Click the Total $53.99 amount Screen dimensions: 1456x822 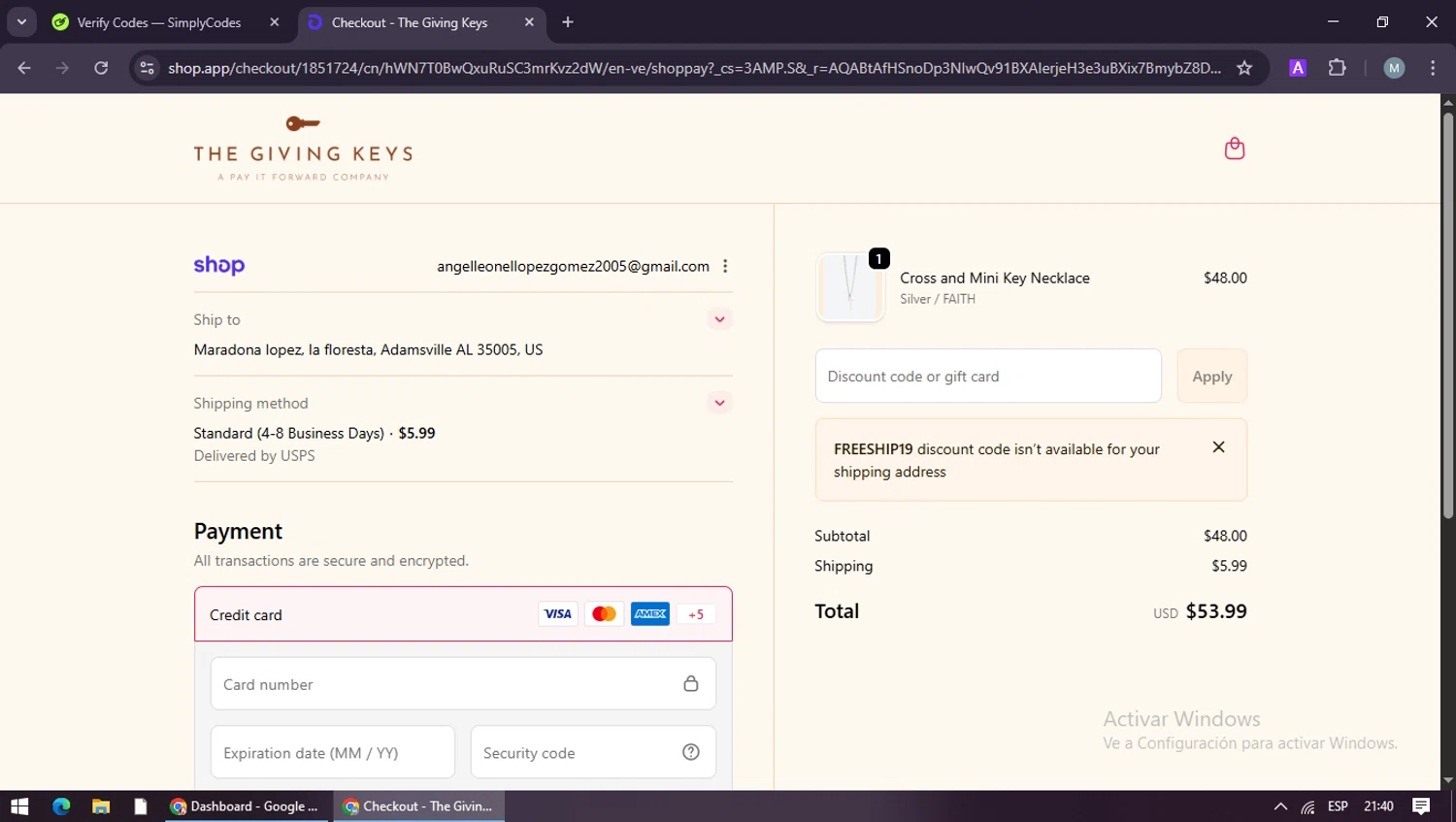click(1216, 611)
